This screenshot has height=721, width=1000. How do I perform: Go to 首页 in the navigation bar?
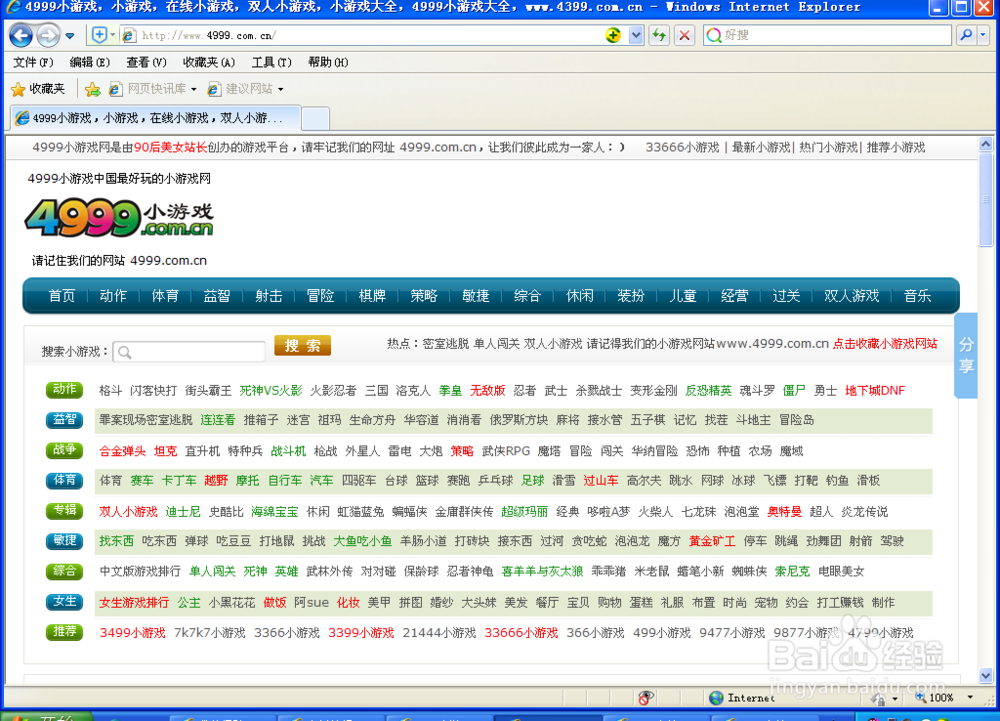click(x=61, y=296)
